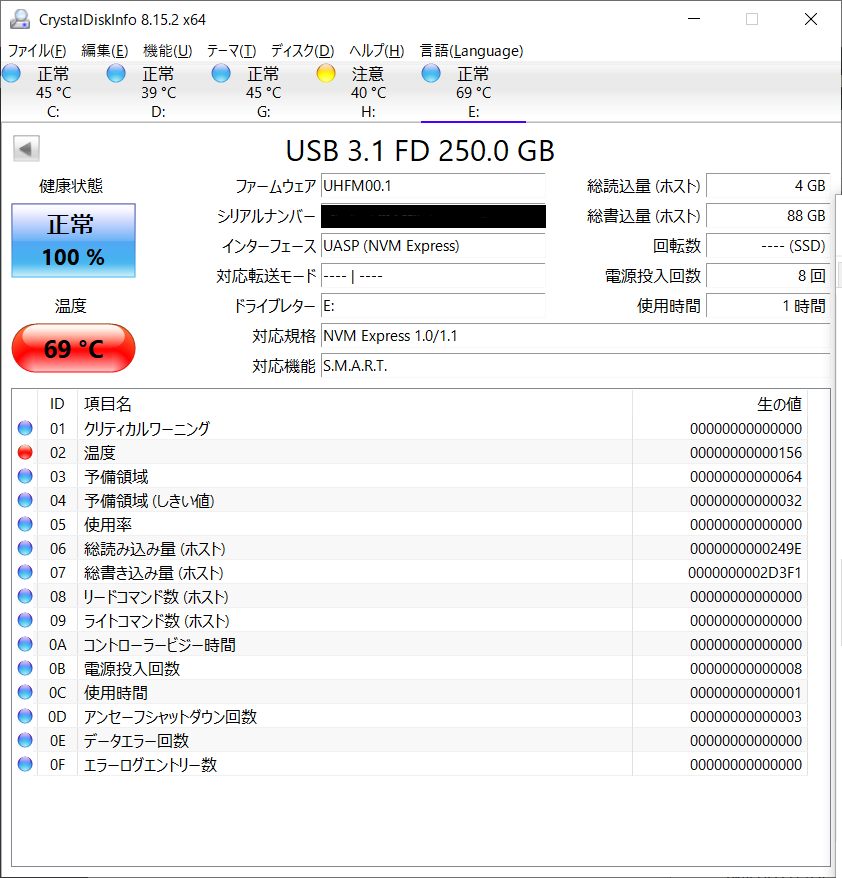Click the 回転数 value ---- (SSD)
Screen dimensions: 842x878
[x=768, y=246]
